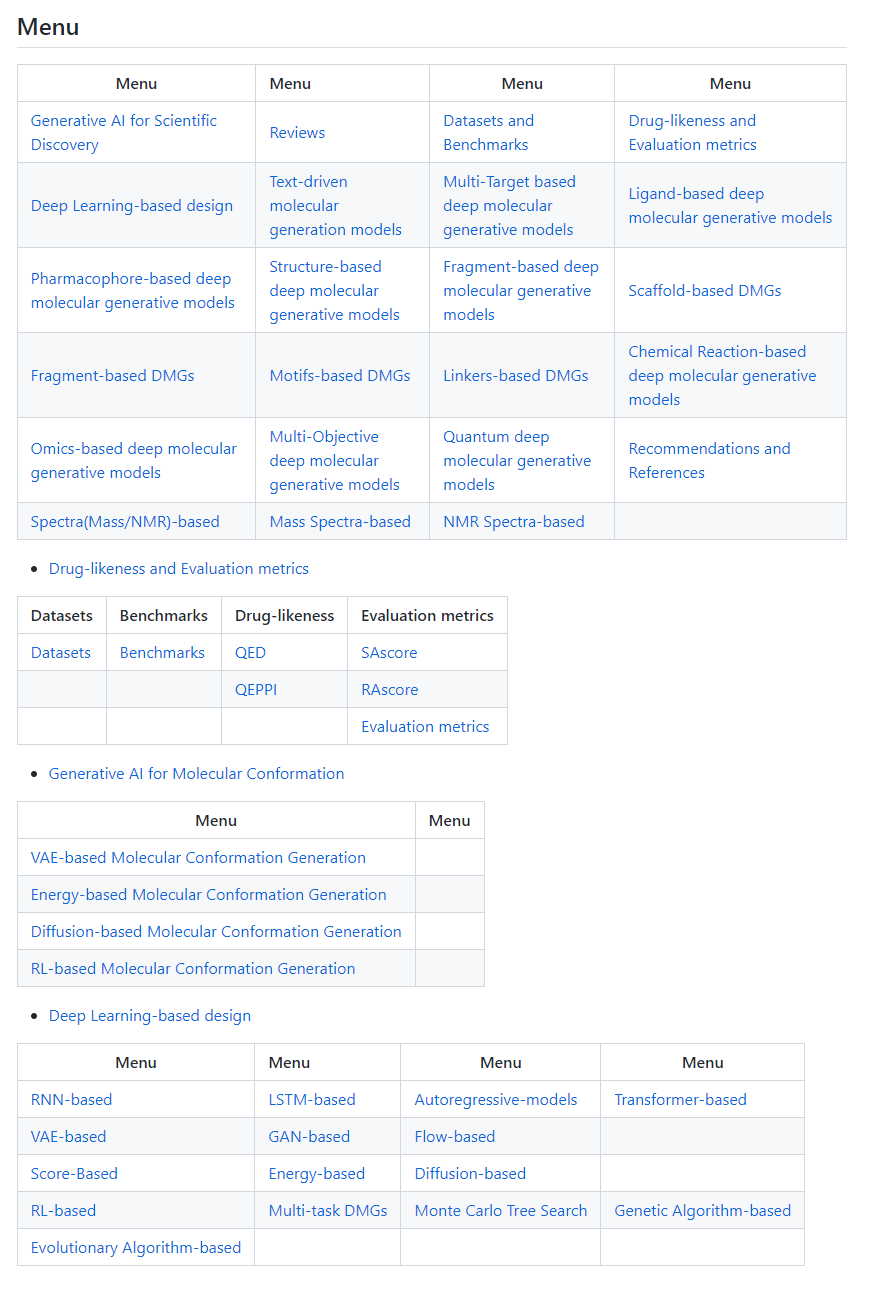Open Quantum deep molecular generative models link
Viewport: 872px width, 1292px height.
(516, 460)
